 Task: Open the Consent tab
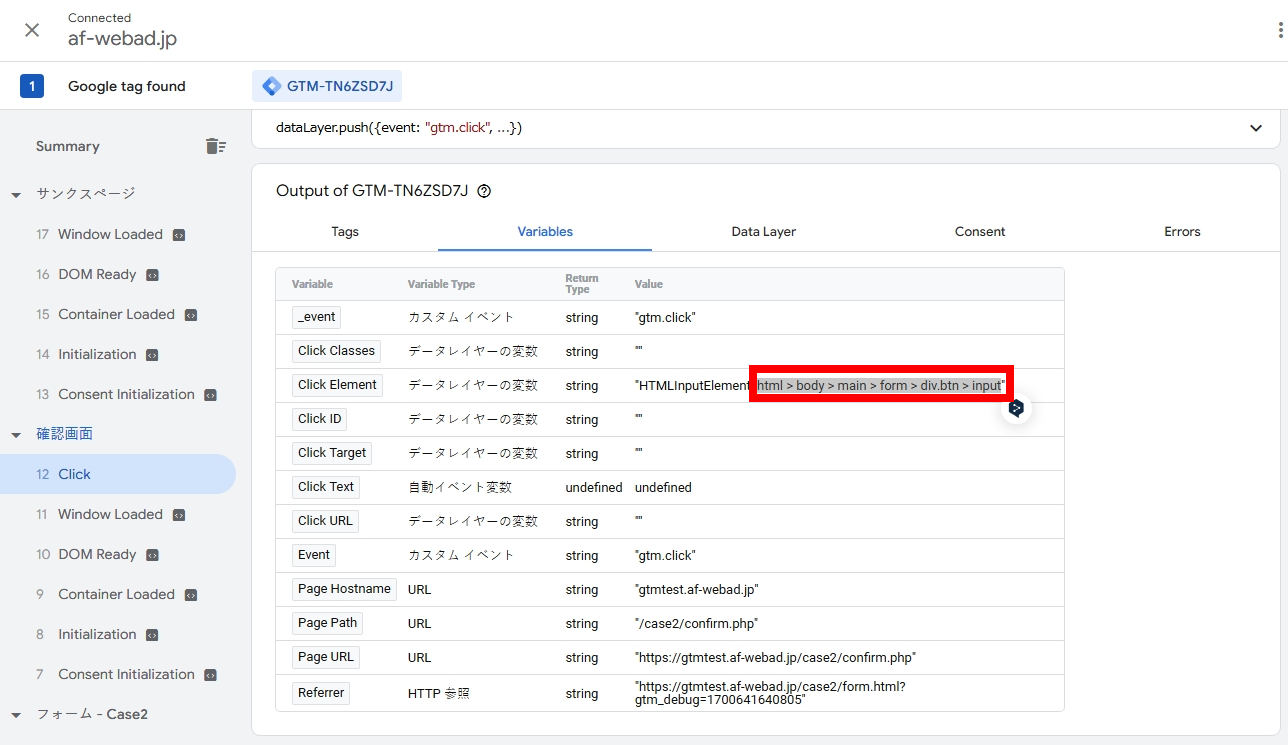pyautogui.click(x=979, y=231)
